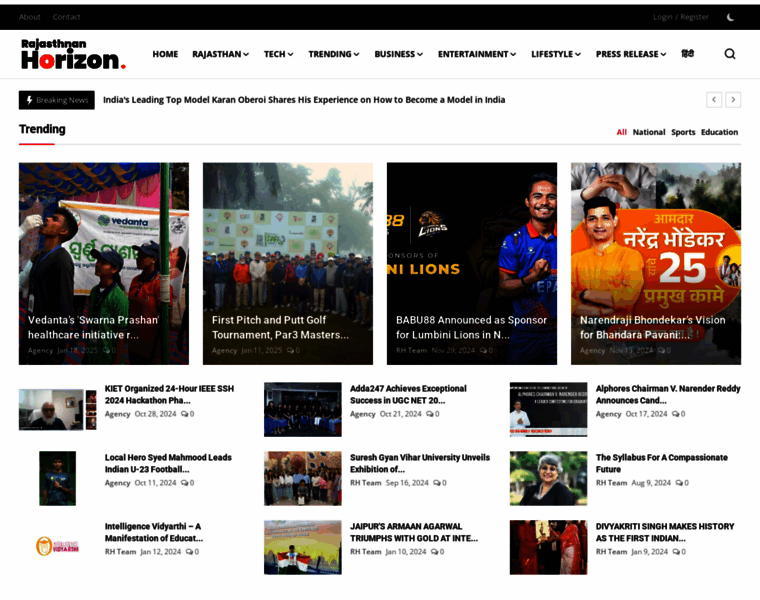Click Login / Register link
The width and height of the screenshot is (760, 600).
point(681,17)
